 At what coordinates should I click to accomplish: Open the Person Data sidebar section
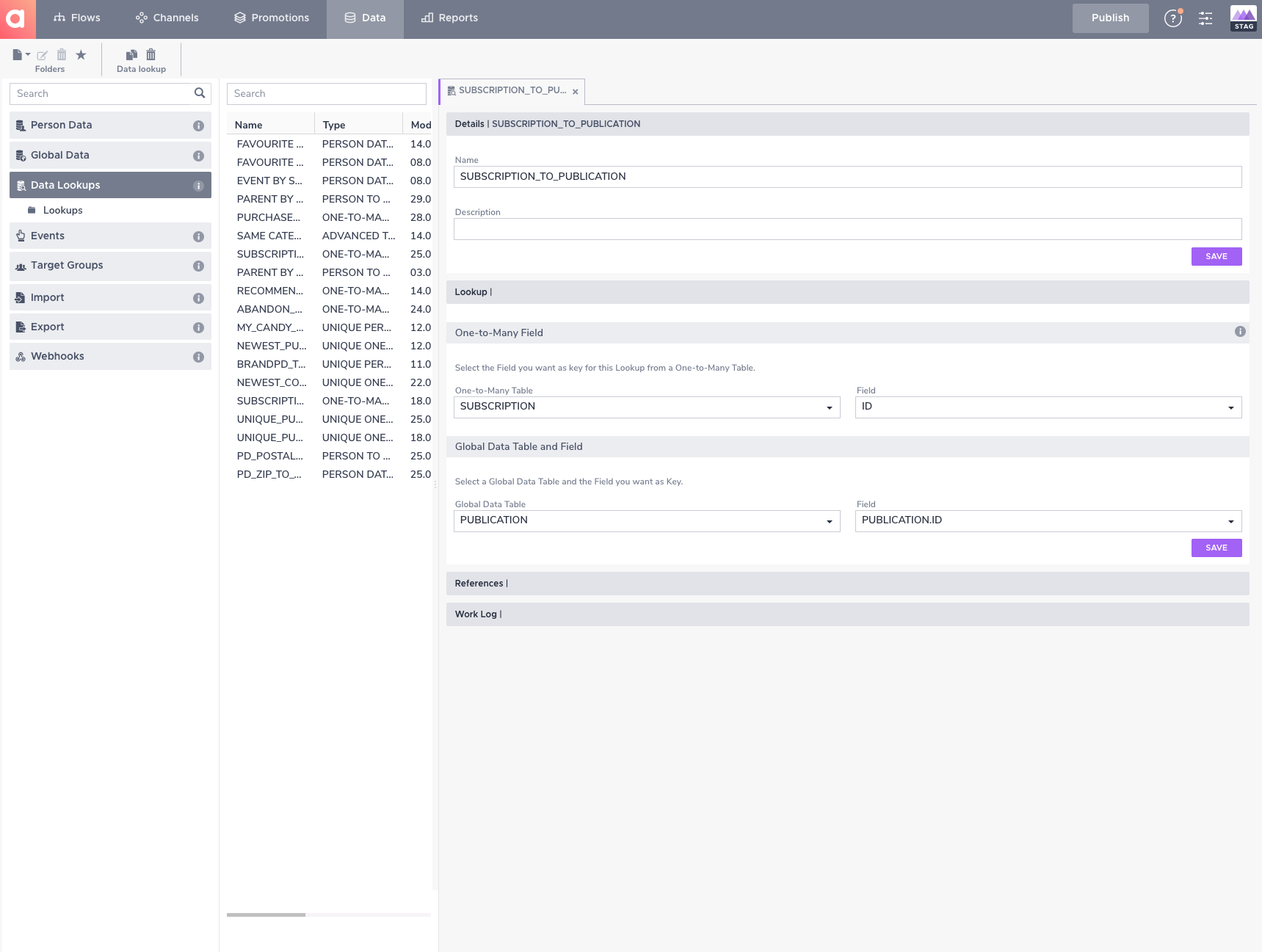tap(110, 126)
